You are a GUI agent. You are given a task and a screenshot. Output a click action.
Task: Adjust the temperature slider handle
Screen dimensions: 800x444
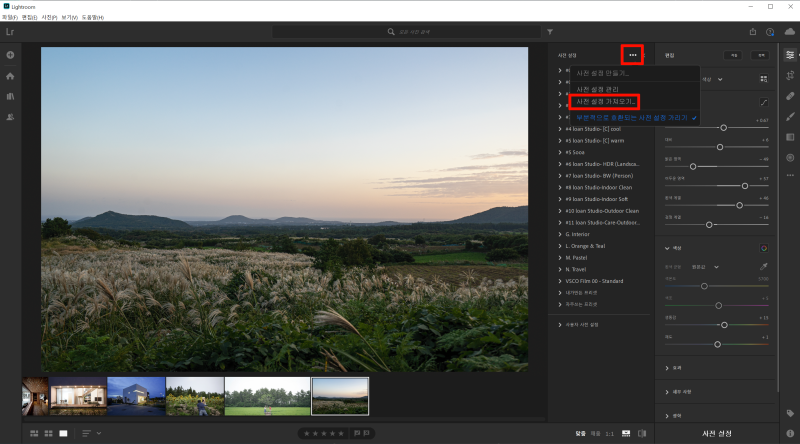click(x=704, y=286)
